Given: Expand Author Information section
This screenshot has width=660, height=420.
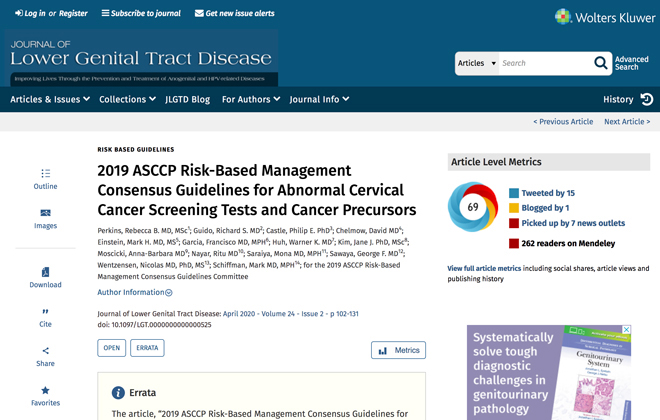Looking at the screenshot, I should point(135,292).
